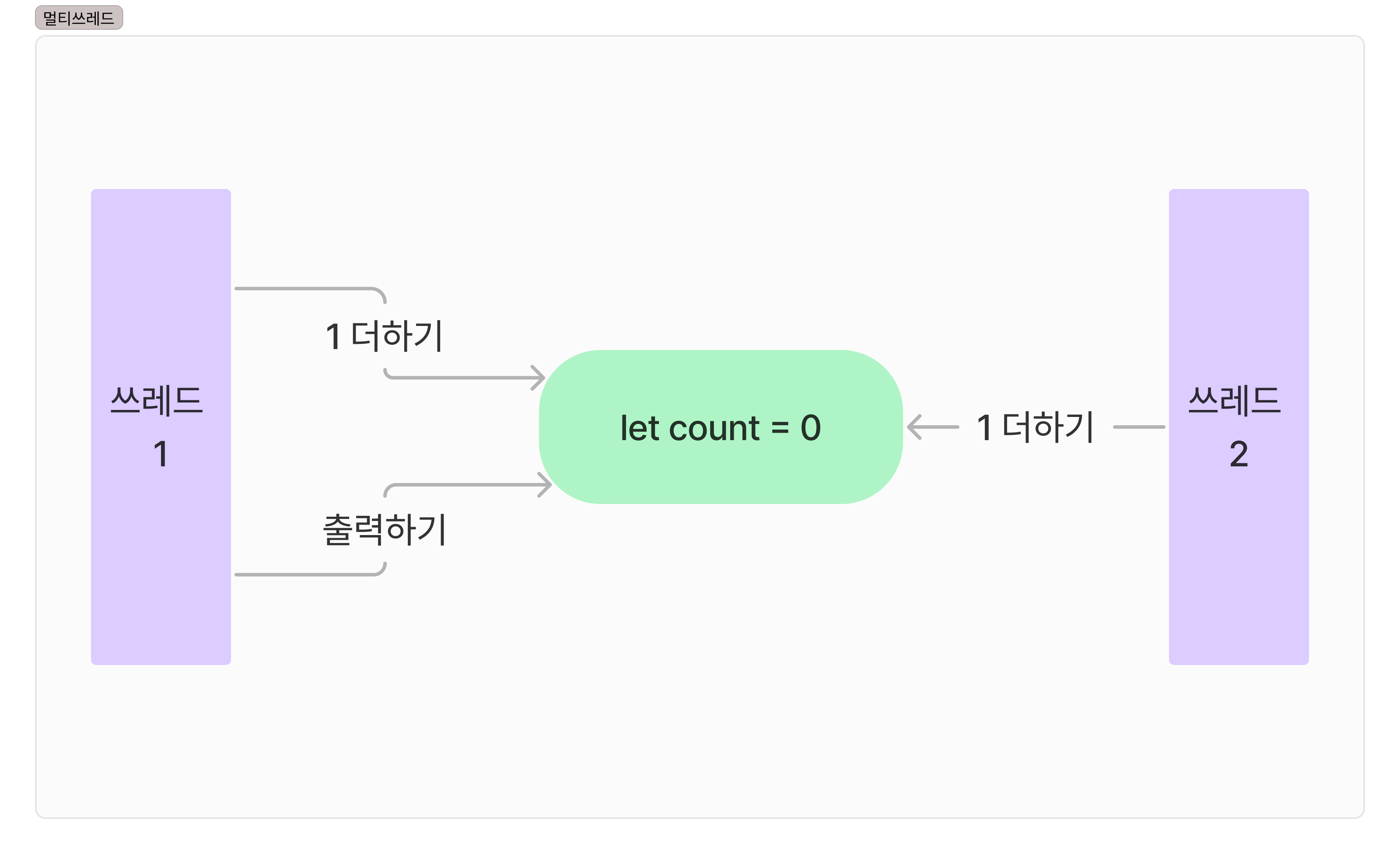Select the let count = 0 node
This screenshot has width=1400, height=854.
721,427
